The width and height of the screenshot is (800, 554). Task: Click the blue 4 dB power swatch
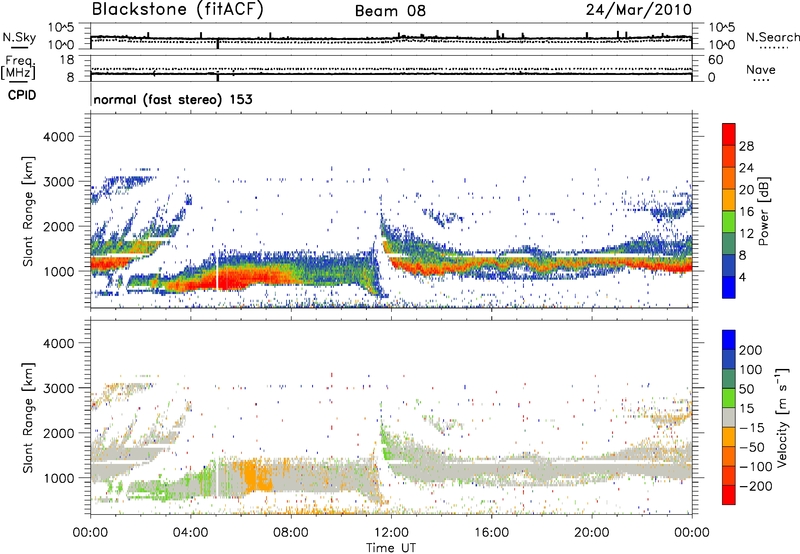point(729,287)
